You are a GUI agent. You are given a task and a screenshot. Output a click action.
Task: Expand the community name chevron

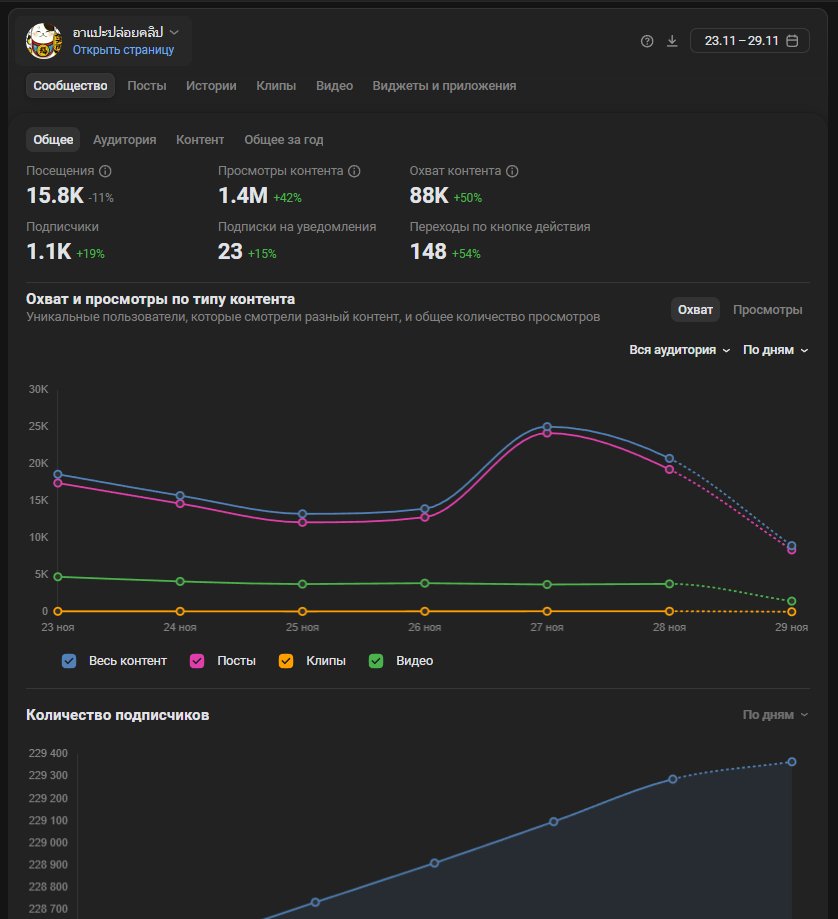[x=175, y=32]
